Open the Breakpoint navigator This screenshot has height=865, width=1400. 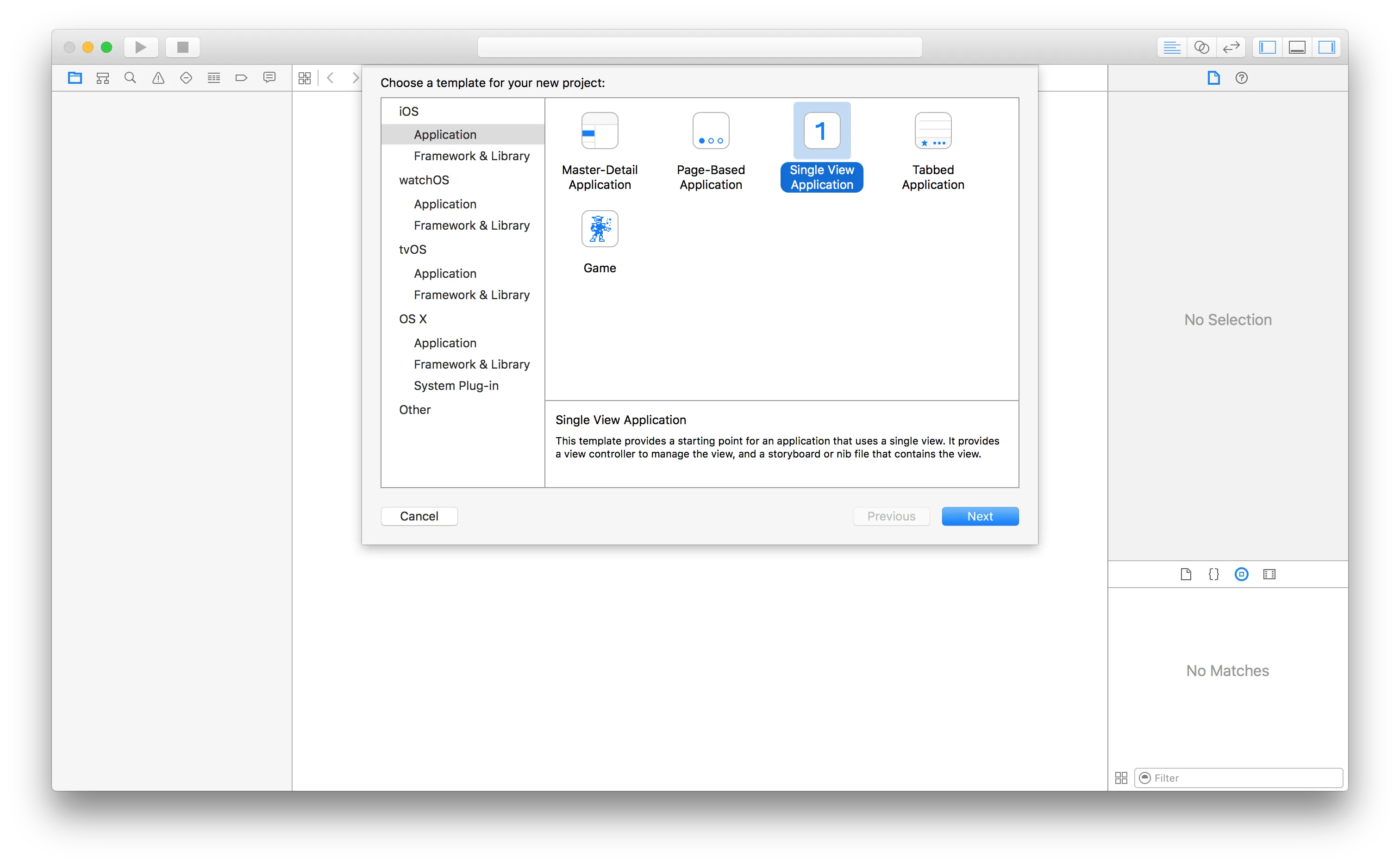[241, 77]
